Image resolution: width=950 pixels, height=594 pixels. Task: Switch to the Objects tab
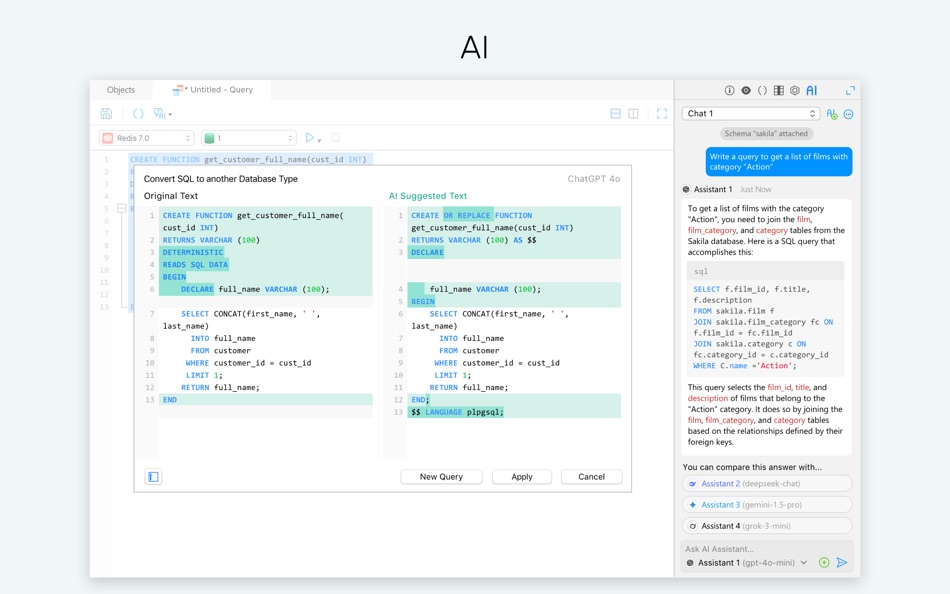click(x=121, y=90)
